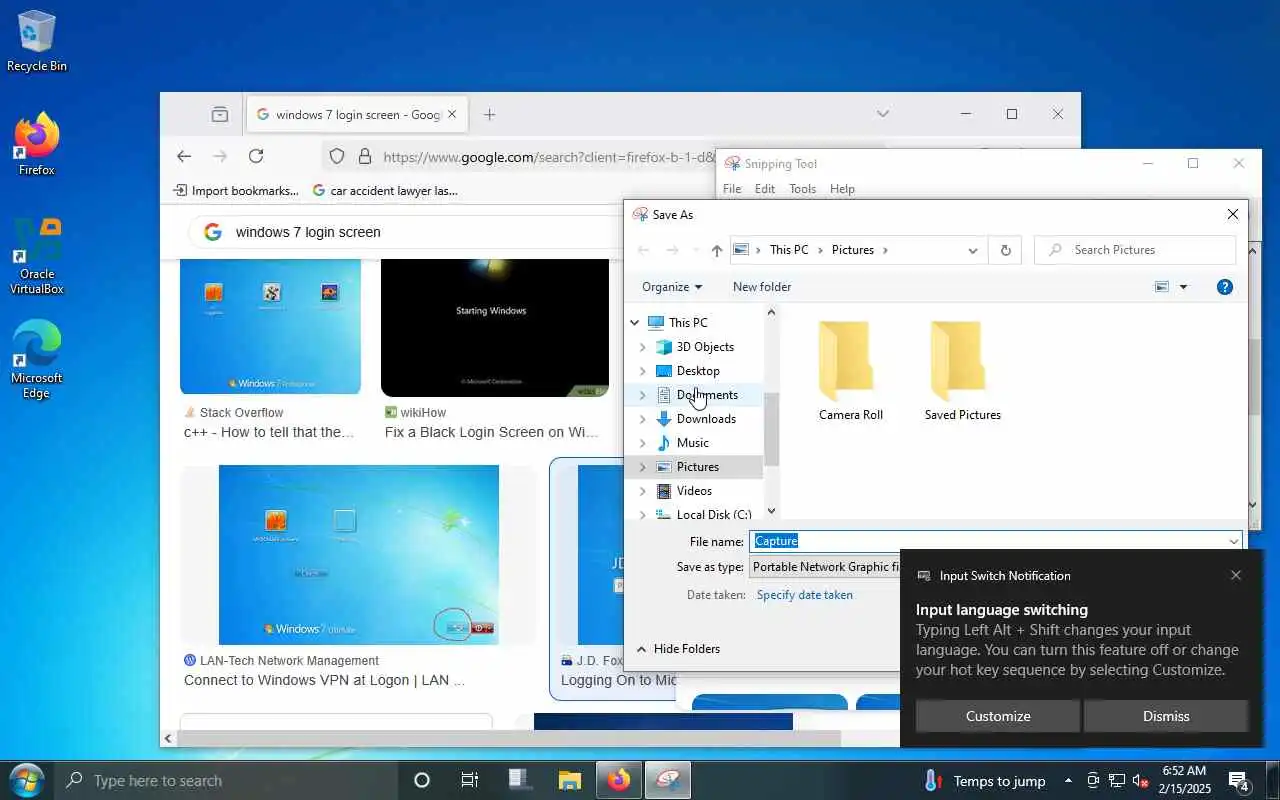The image size is (1280, 800).
Task: Expand the Videos tree node
Action: point(642,491)
